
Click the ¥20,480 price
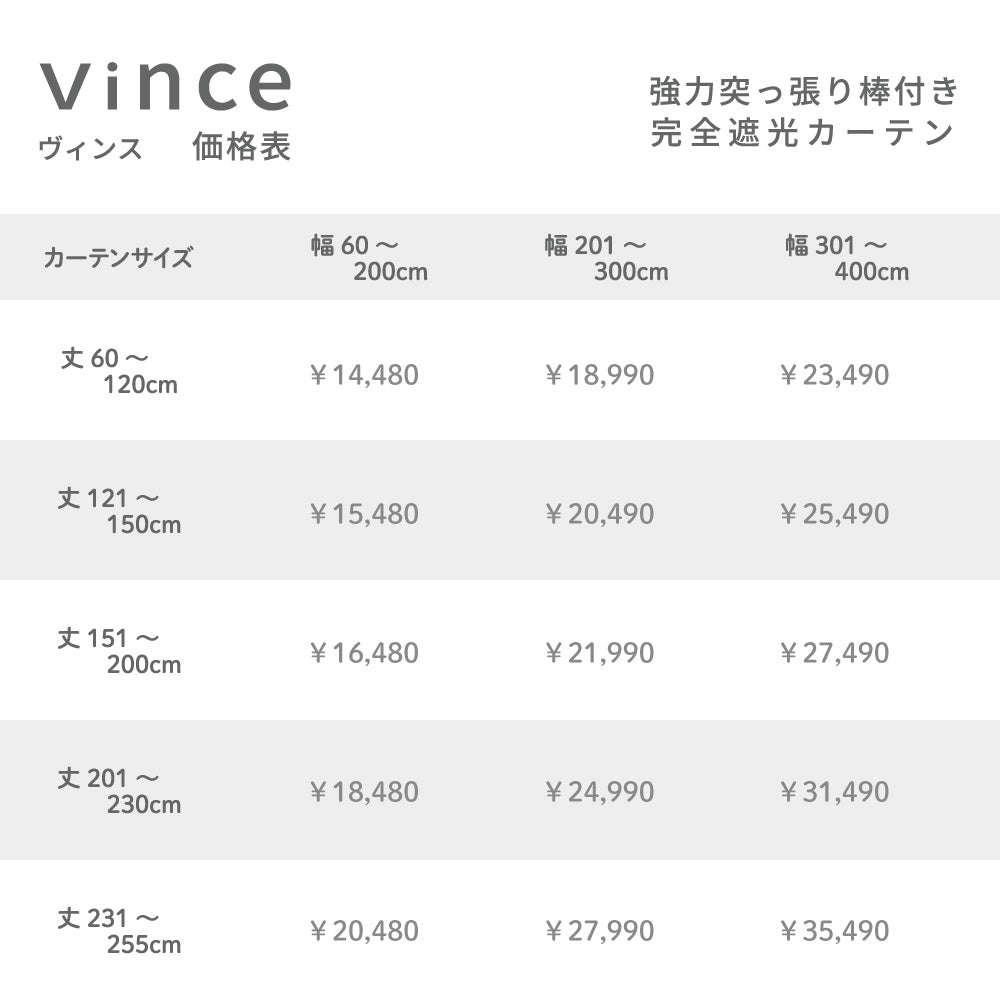point(364,931)
